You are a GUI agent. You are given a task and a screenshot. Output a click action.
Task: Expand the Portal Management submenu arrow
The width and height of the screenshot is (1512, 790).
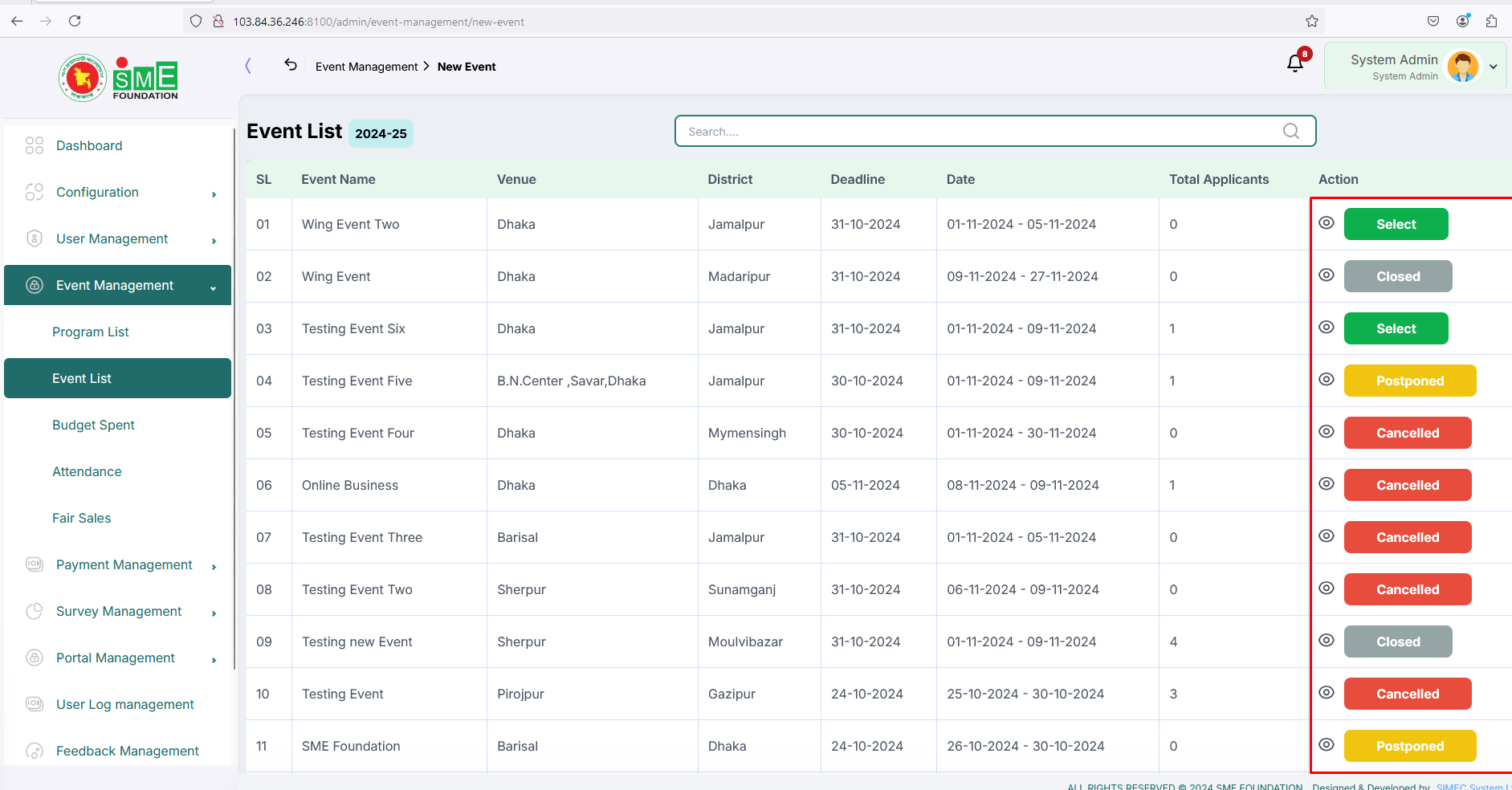[214, 660]
